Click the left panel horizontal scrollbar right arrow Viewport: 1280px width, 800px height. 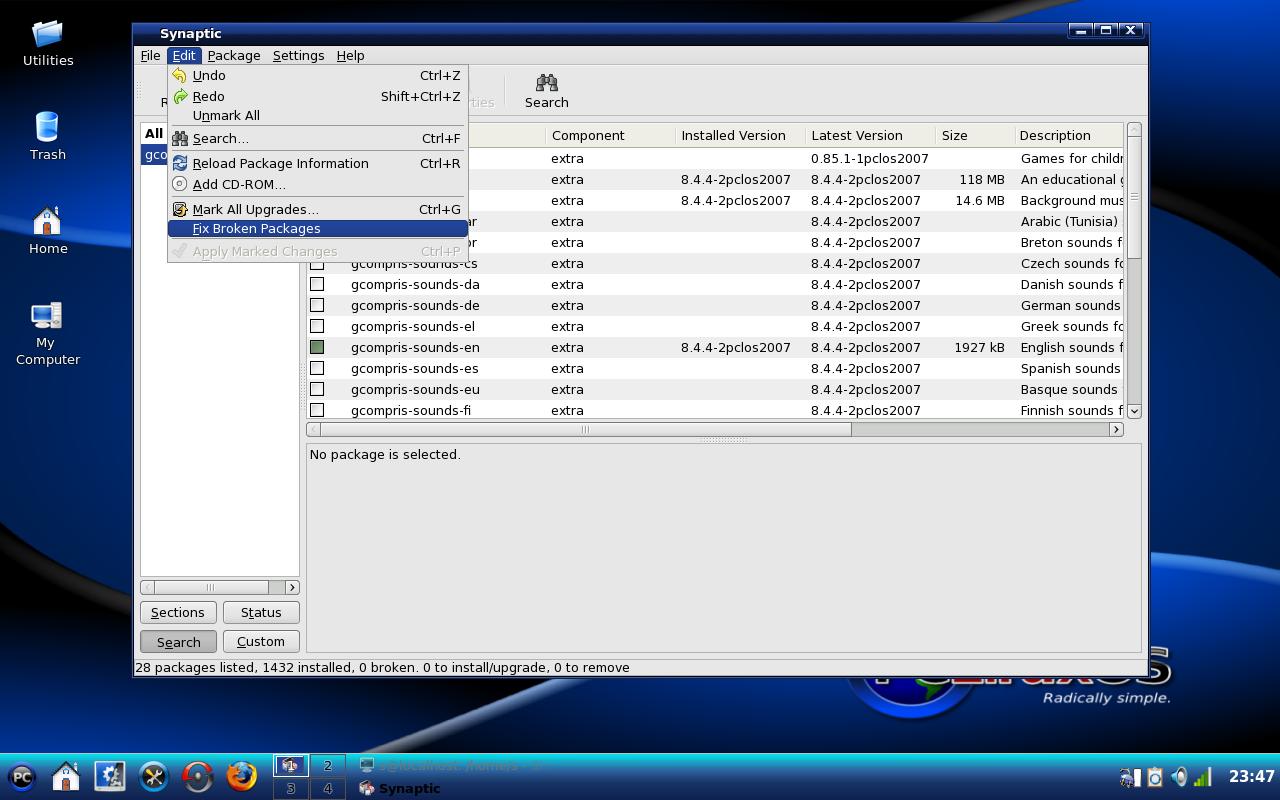[x=292, y=587]
